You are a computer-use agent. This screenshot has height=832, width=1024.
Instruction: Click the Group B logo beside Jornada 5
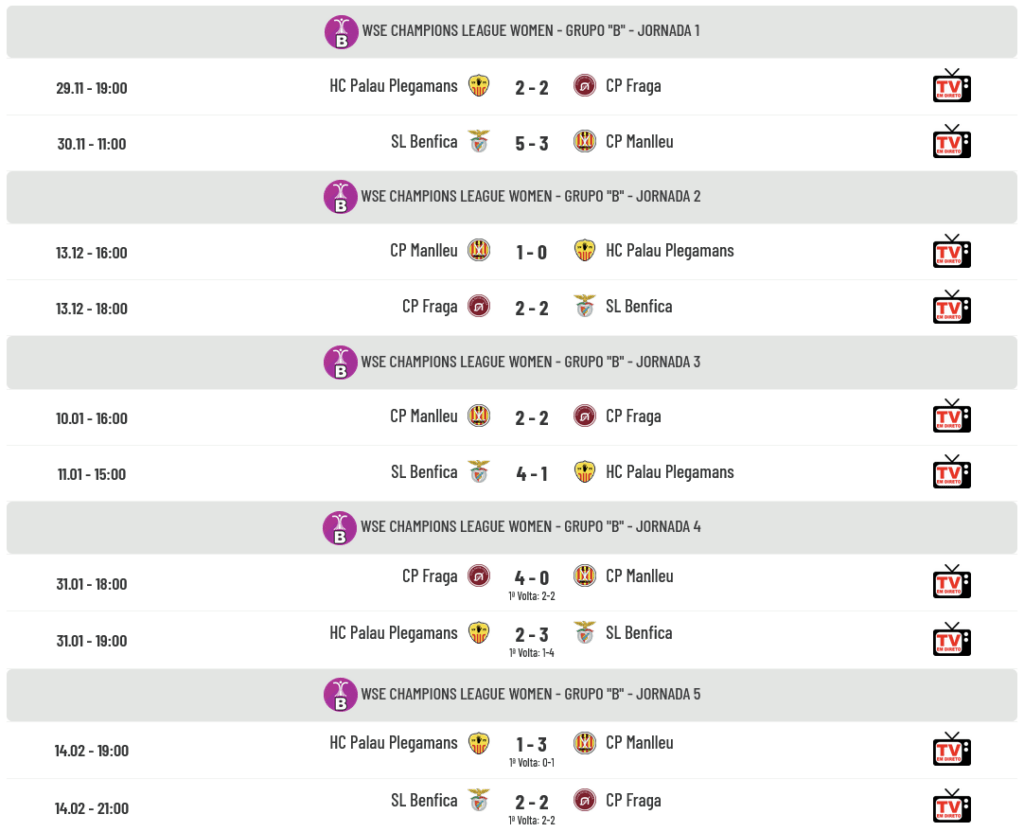tap(341, 695)
